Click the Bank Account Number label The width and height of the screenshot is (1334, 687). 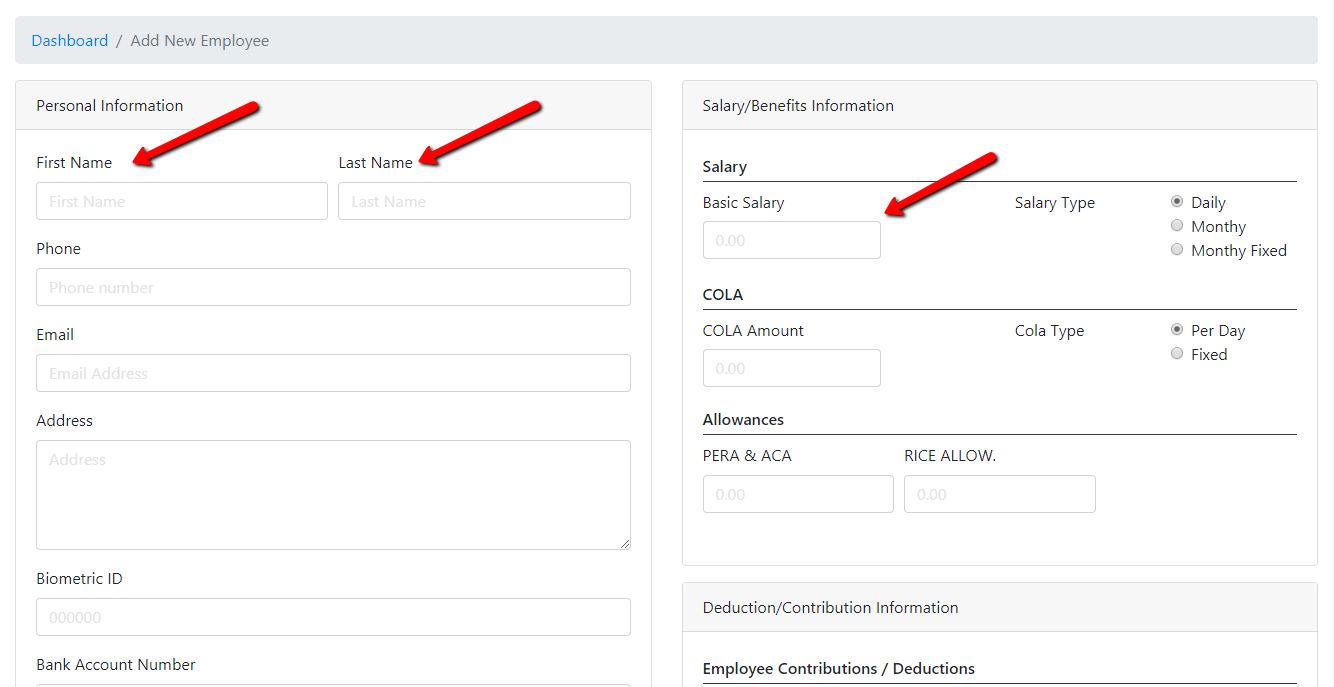coord(116,665)
